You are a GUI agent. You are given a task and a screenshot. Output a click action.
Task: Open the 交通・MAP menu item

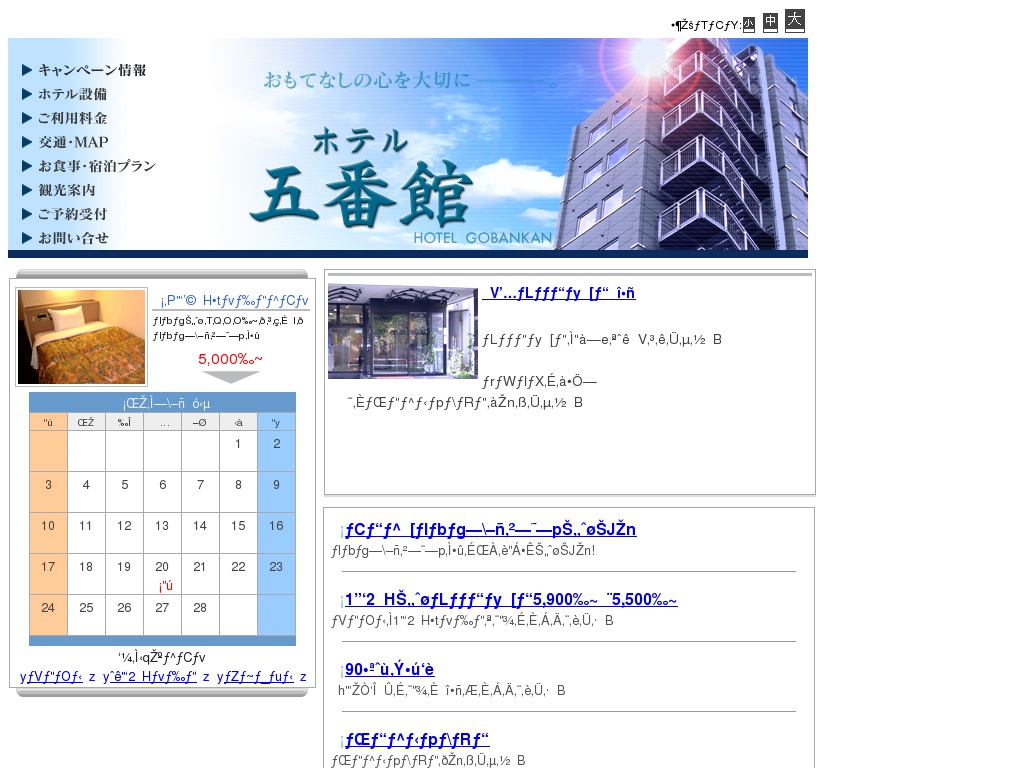point(65,142)
